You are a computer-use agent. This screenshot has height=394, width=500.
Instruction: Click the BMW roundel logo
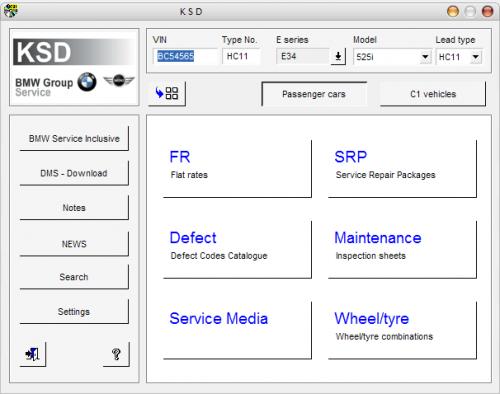(x=87, y=82)
